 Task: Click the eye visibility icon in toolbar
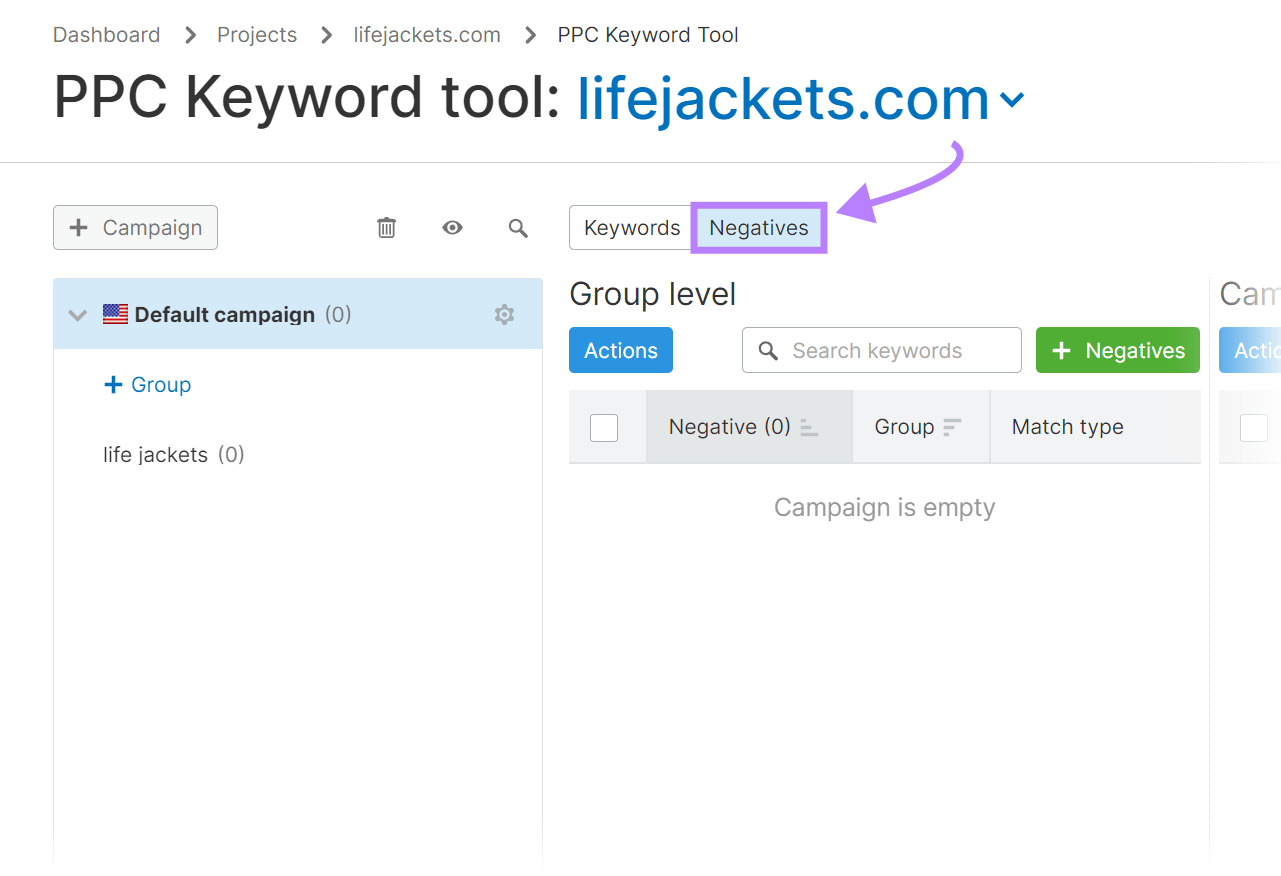[x=452, y=227]
